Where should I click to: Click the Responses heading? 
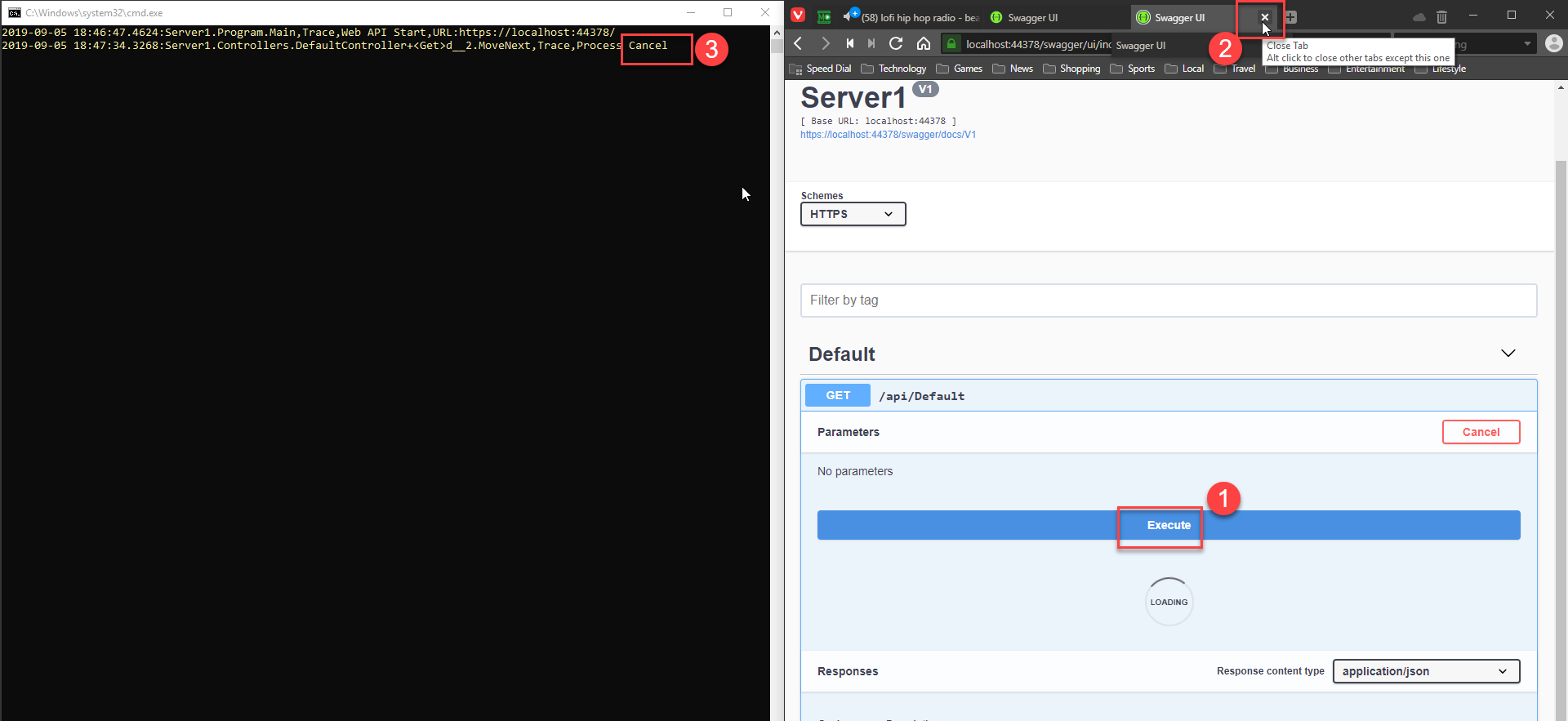tap(848, 671)
